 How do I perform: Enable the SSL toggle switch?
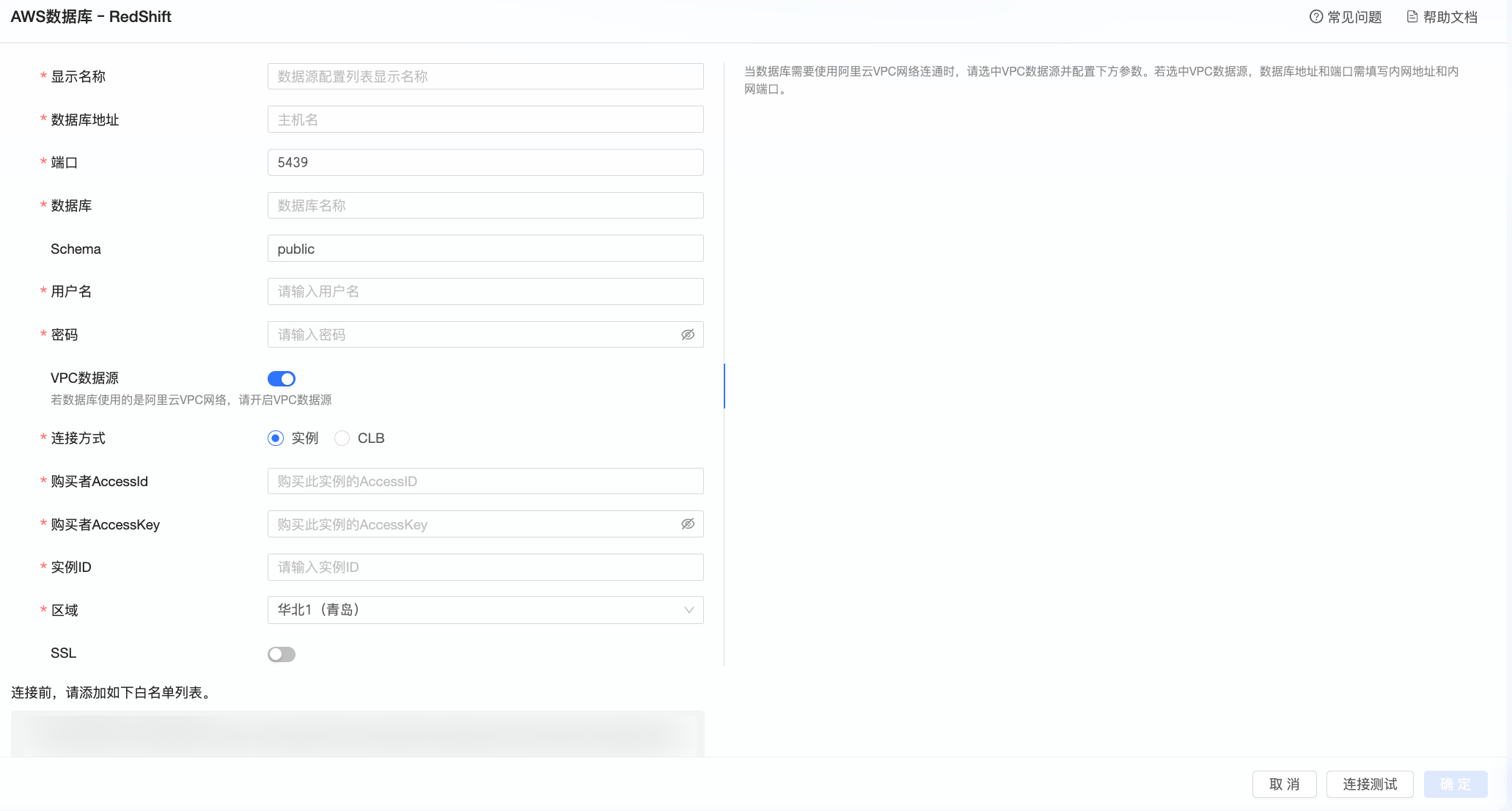282,654
